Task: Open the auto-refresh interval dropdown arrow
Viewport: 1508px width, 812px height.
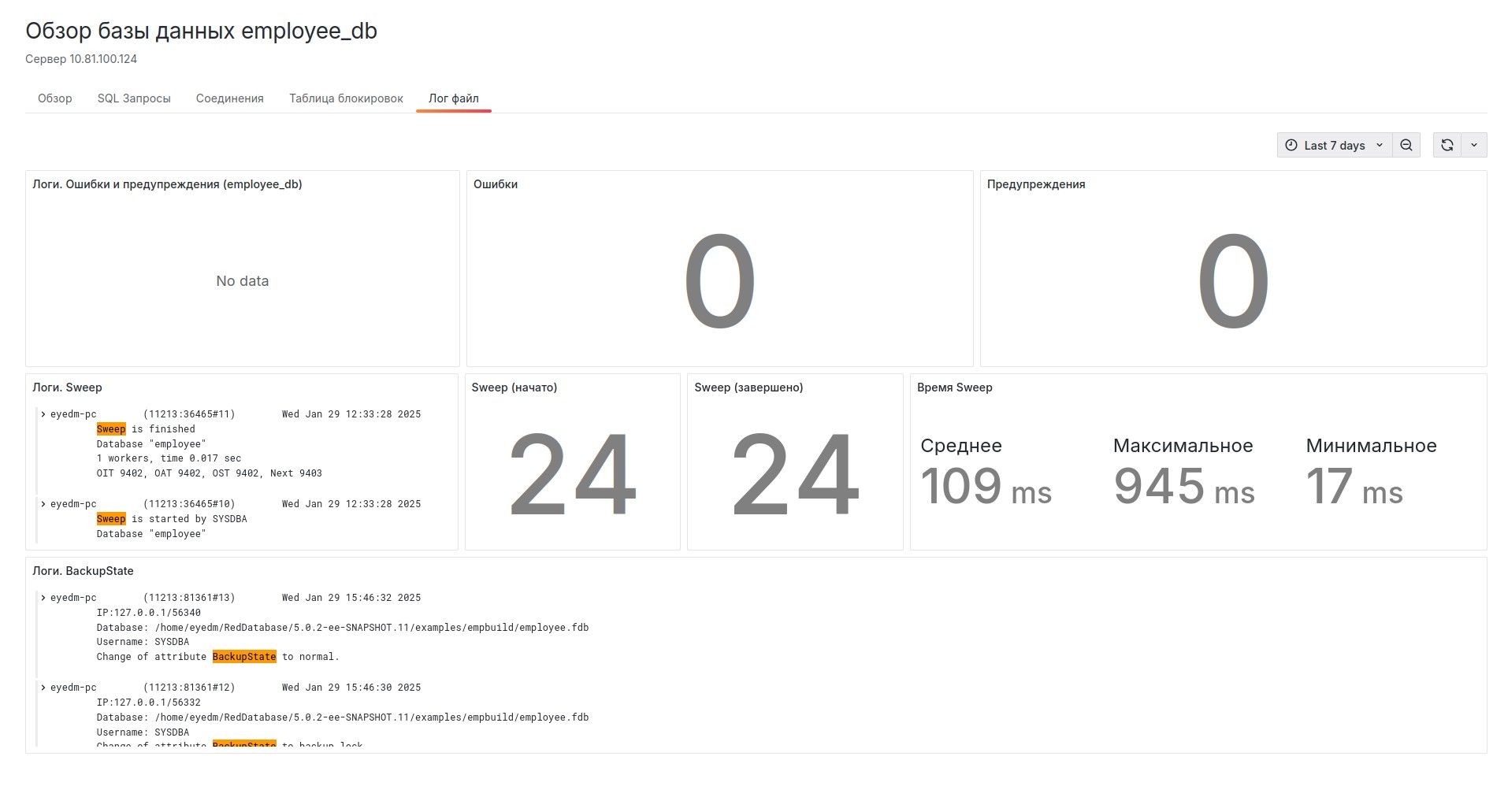Action: point(1474,145)
